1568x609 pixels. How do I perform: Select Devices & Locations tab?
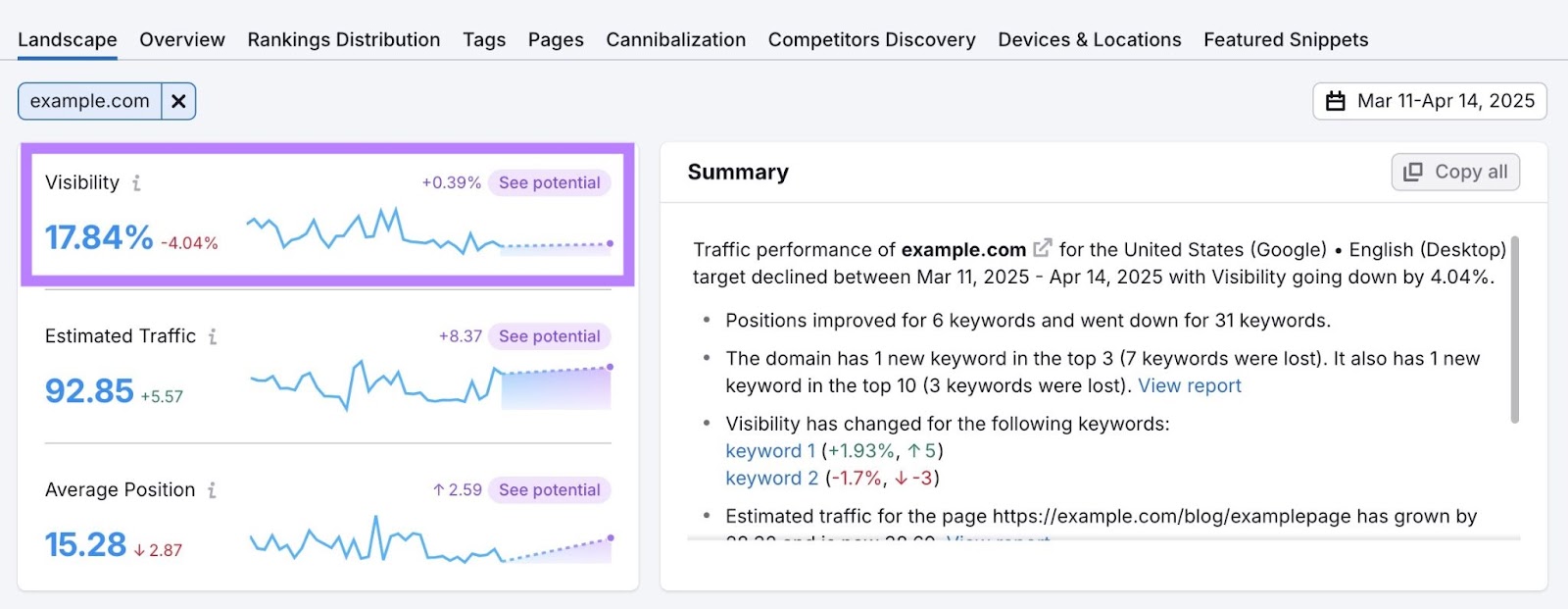(1090, 40)
